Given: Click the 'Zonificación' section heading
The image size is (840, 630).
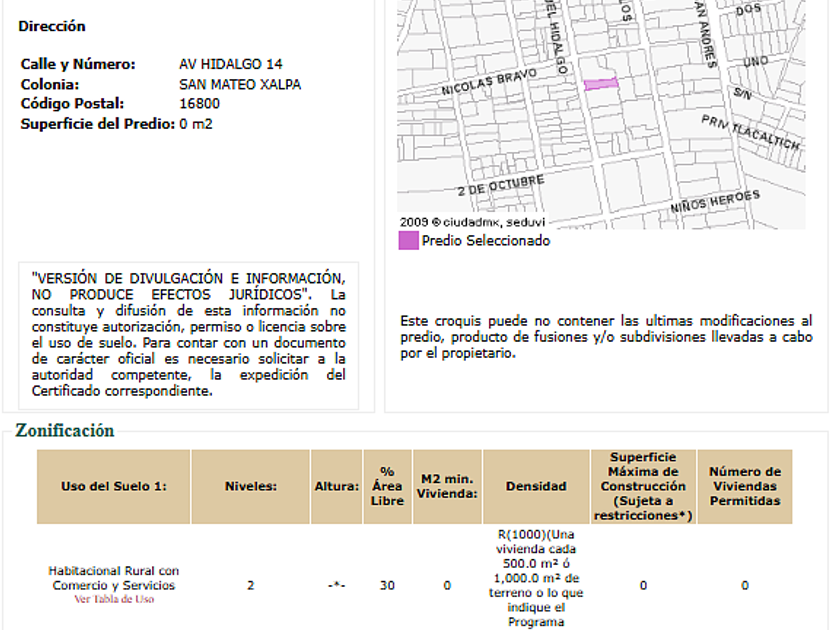Looking at the screenshot, I should (x=65, y=431).
